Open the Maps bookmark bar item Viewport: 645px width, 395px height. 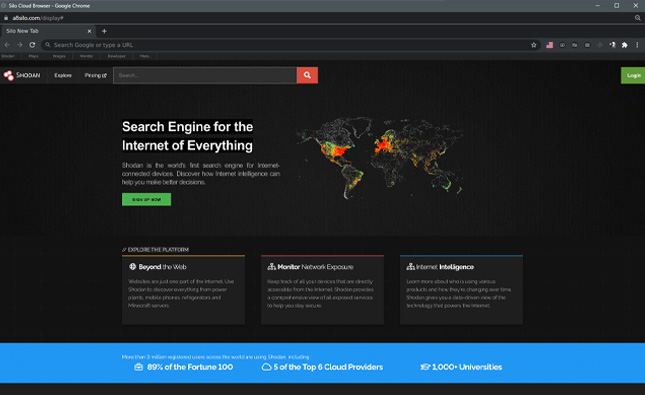[x=33, y=56]
